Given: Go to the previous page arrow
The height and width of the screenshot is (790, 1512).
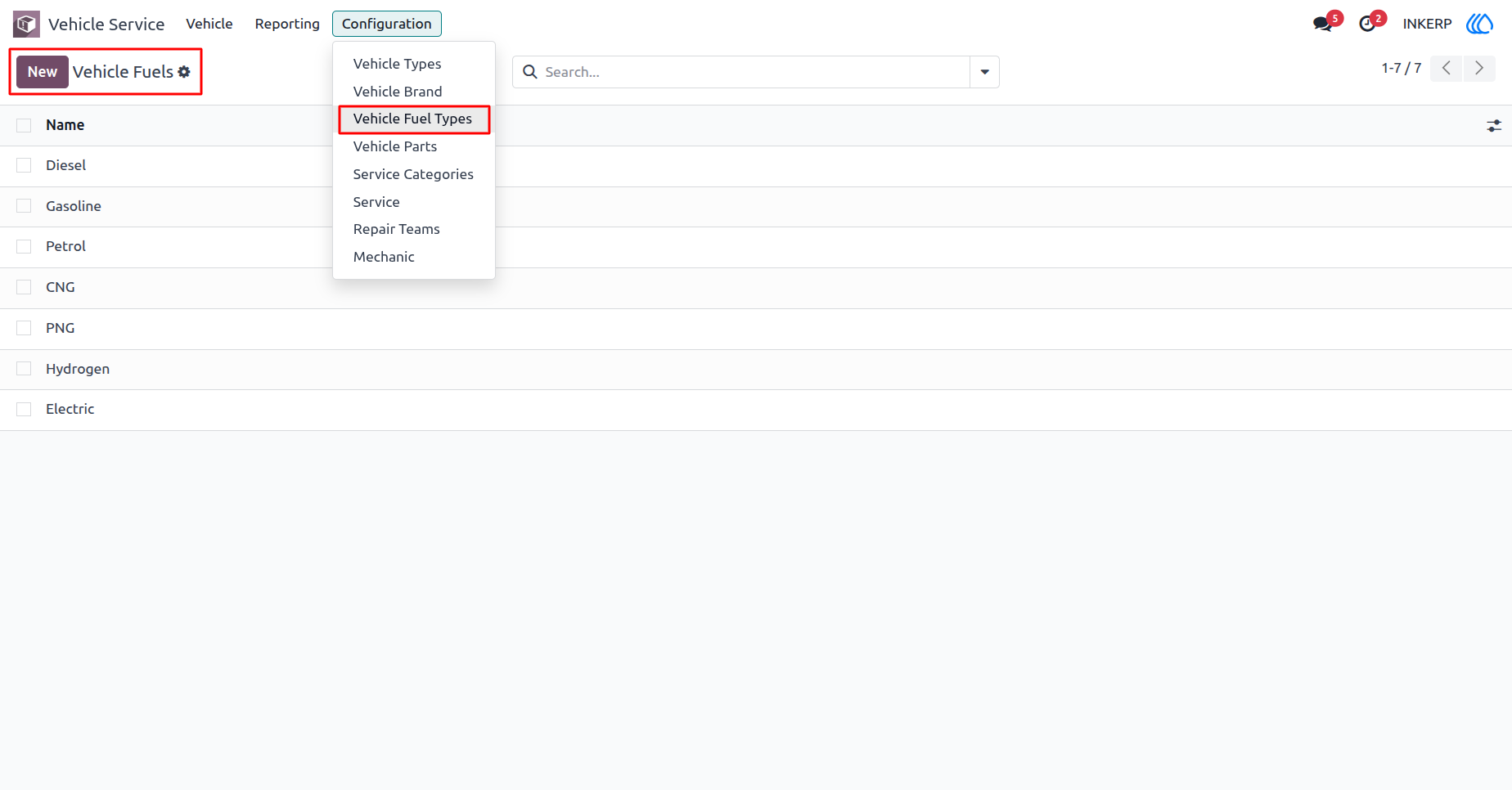Looking at the screenshot, I should coord(1447,69).
